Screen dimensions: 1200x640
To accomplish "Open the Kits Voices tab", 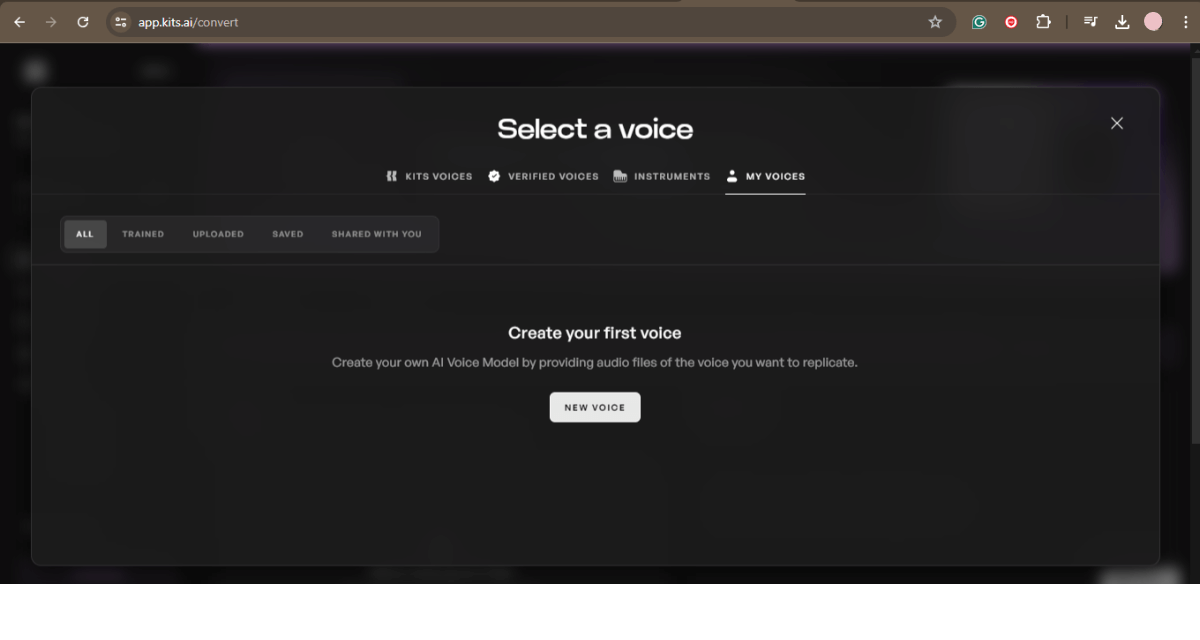I will [x=429, y=176].
